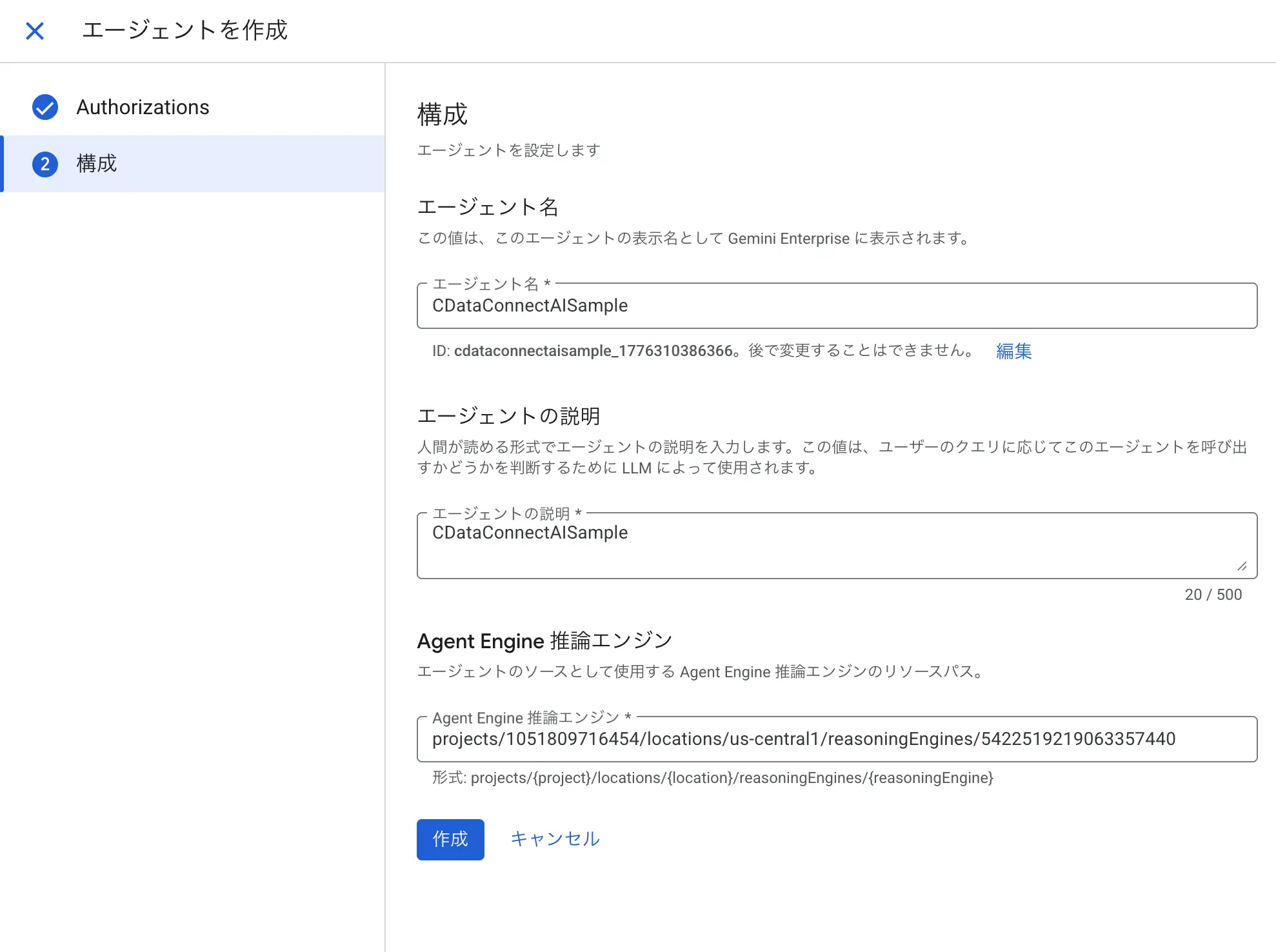Click the step 2 circle icon beside 構成

point(44,164)
